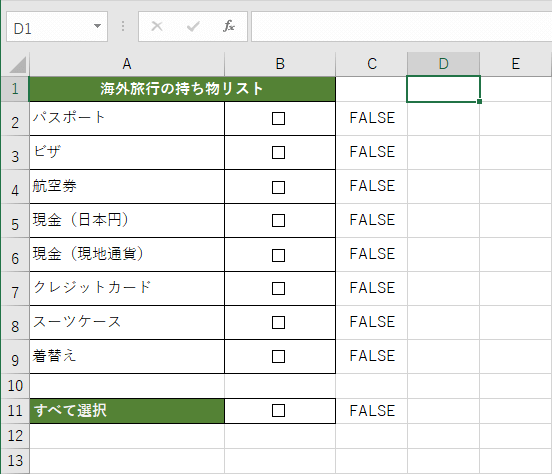Click the cell containing 航空券

[127, 187]
